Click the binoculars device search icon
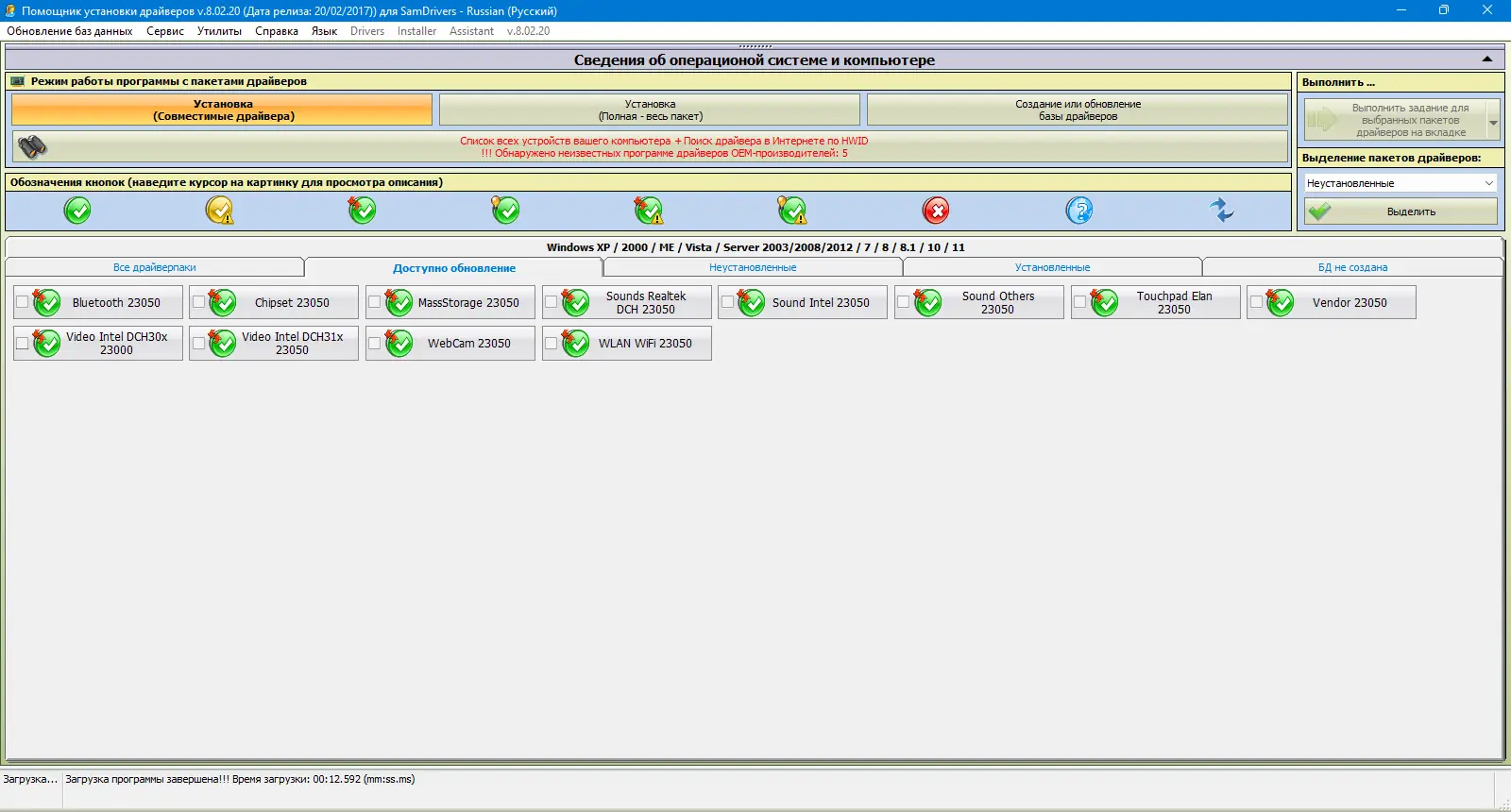1511x812 pixels. click(33, 147)
